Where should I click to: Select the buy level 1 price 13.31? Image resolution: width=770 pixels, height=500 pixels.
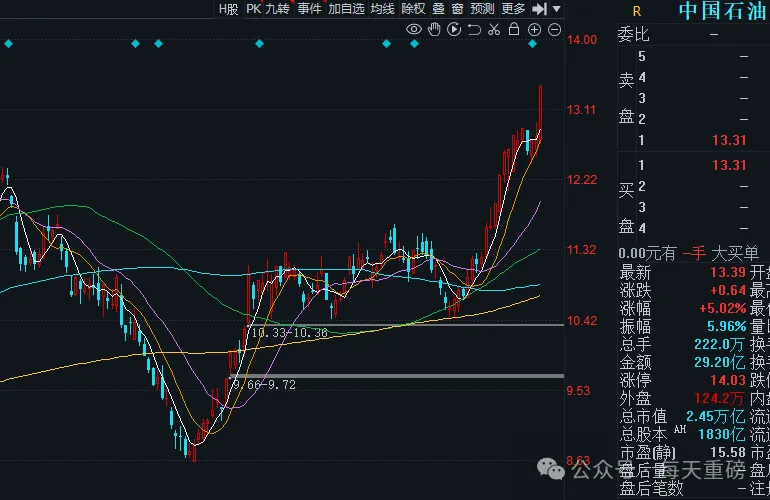[x=729, y=165]
